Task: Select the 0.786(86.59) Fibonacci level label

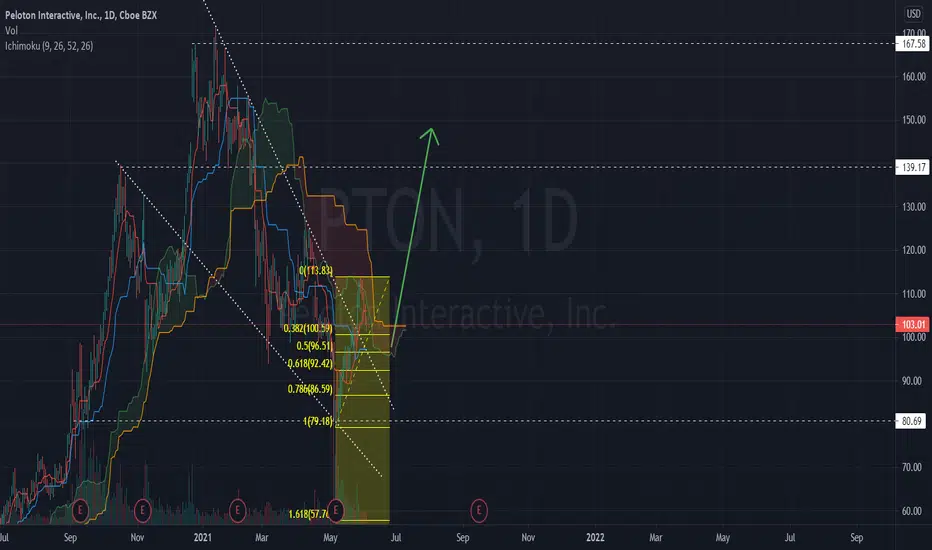Action: (x=310, y=389)
